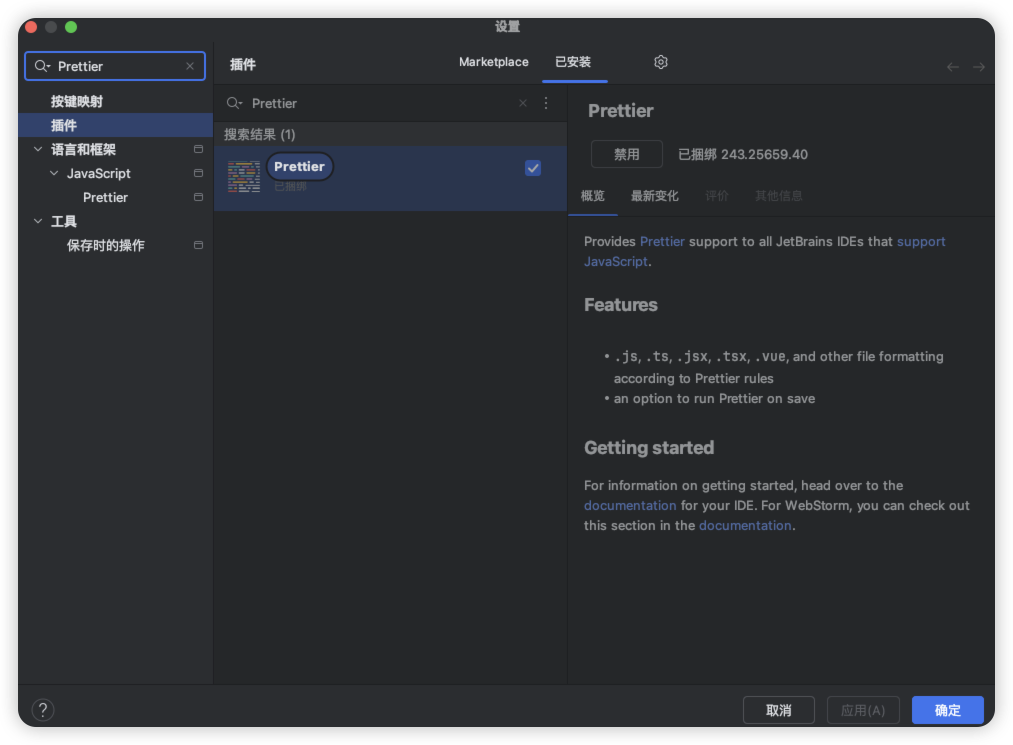This screenshot has width=1013, height=745.
Task: Click the 确定 button
Action: coord(948,710)
